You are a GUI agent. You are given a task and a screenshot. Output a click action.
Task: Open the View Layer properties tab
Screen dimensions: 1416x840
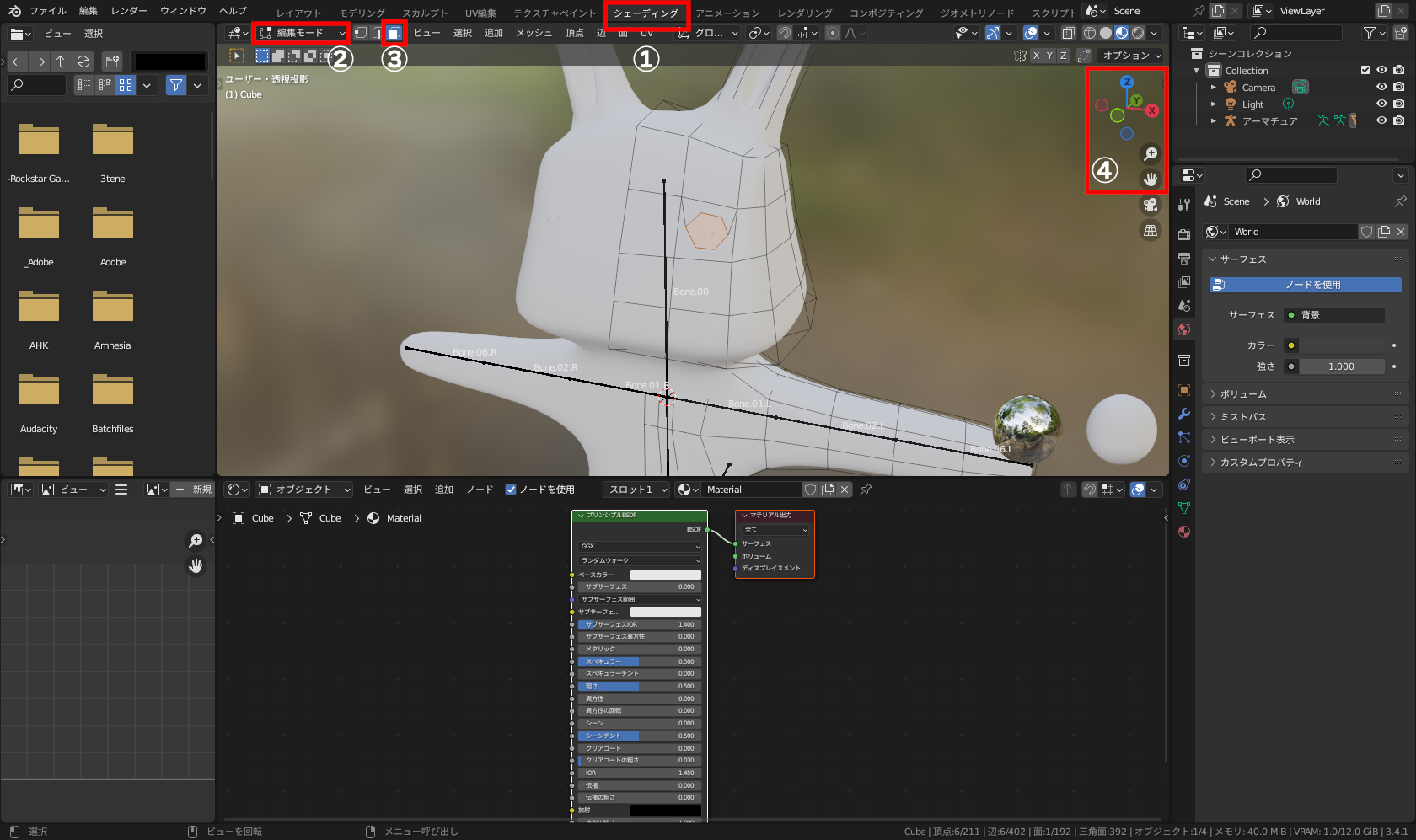(1184, 281)
